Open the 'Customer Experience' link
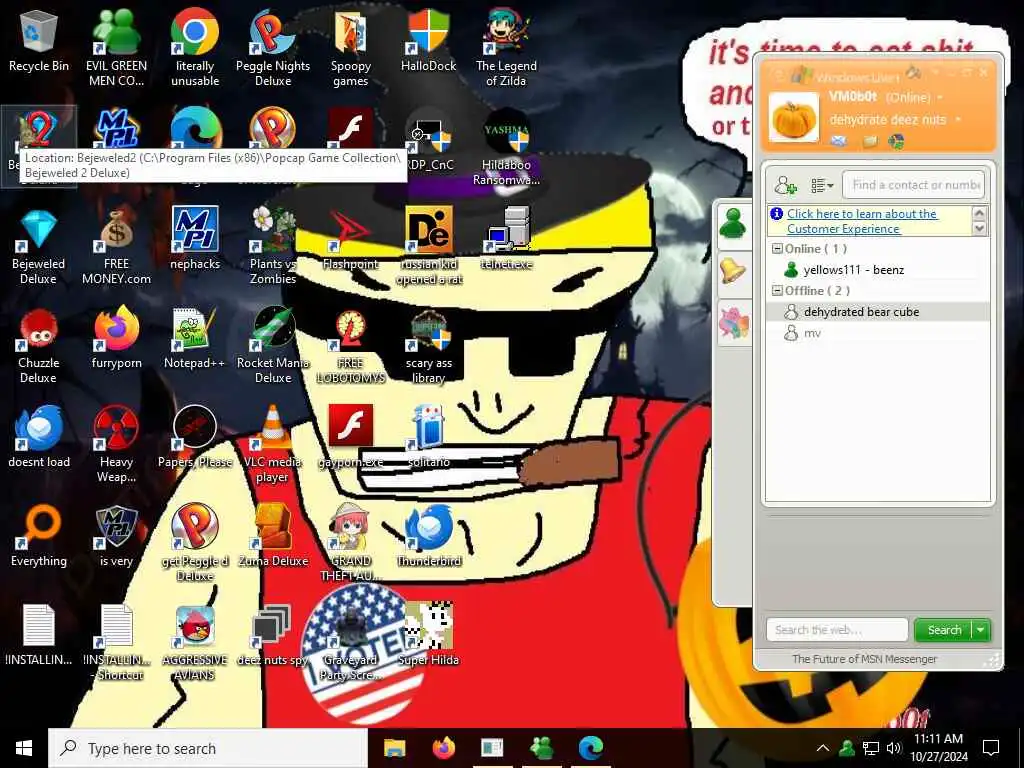Viewport: 1024px width, 768px height. 862,221
